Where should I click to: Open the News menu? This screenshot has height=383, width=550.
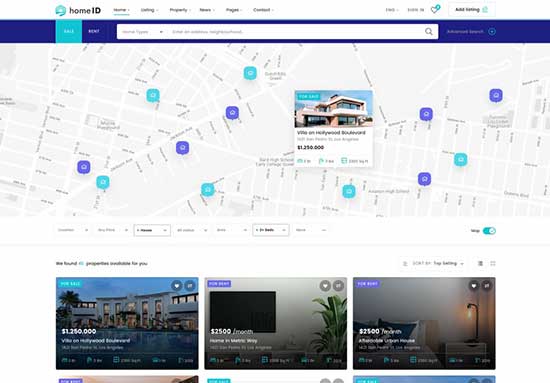[207, 10]
